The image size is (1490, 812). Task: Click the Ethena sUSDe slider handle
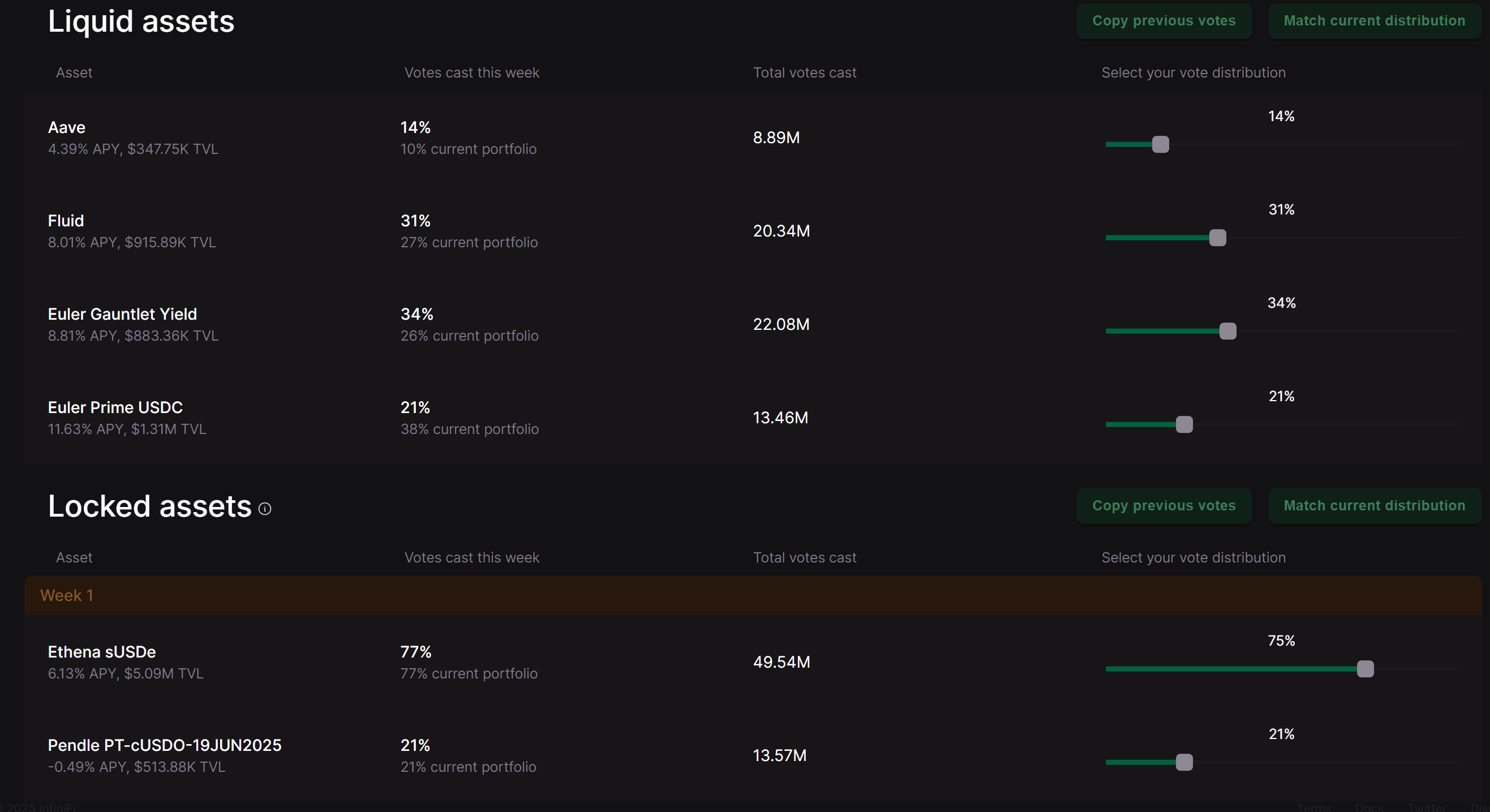[1364, 669]
